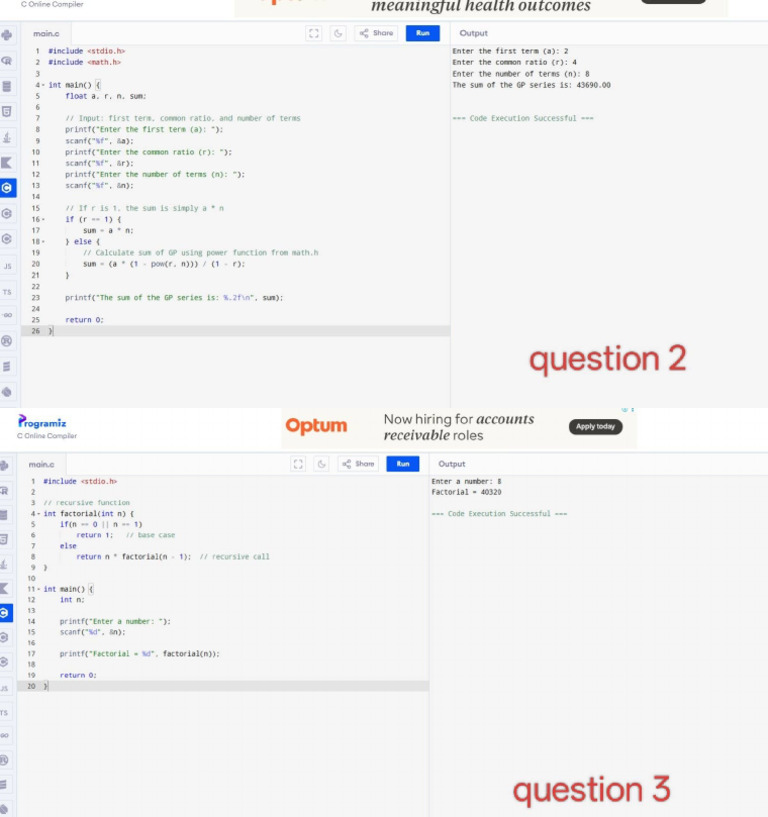
Task: Click 'Code Execution Successful' message in question 3
Action: [499, 514]
